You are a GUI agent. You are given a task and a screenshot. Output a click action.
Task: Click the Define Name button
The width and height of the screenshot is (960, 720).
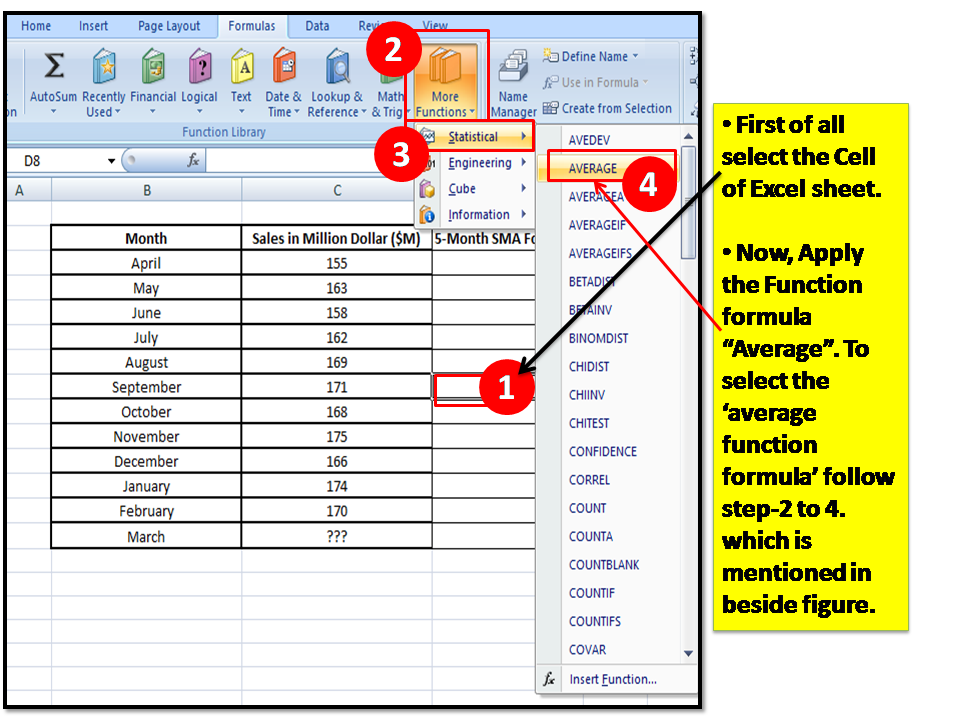pyautogui.click(x=591, y=56)
